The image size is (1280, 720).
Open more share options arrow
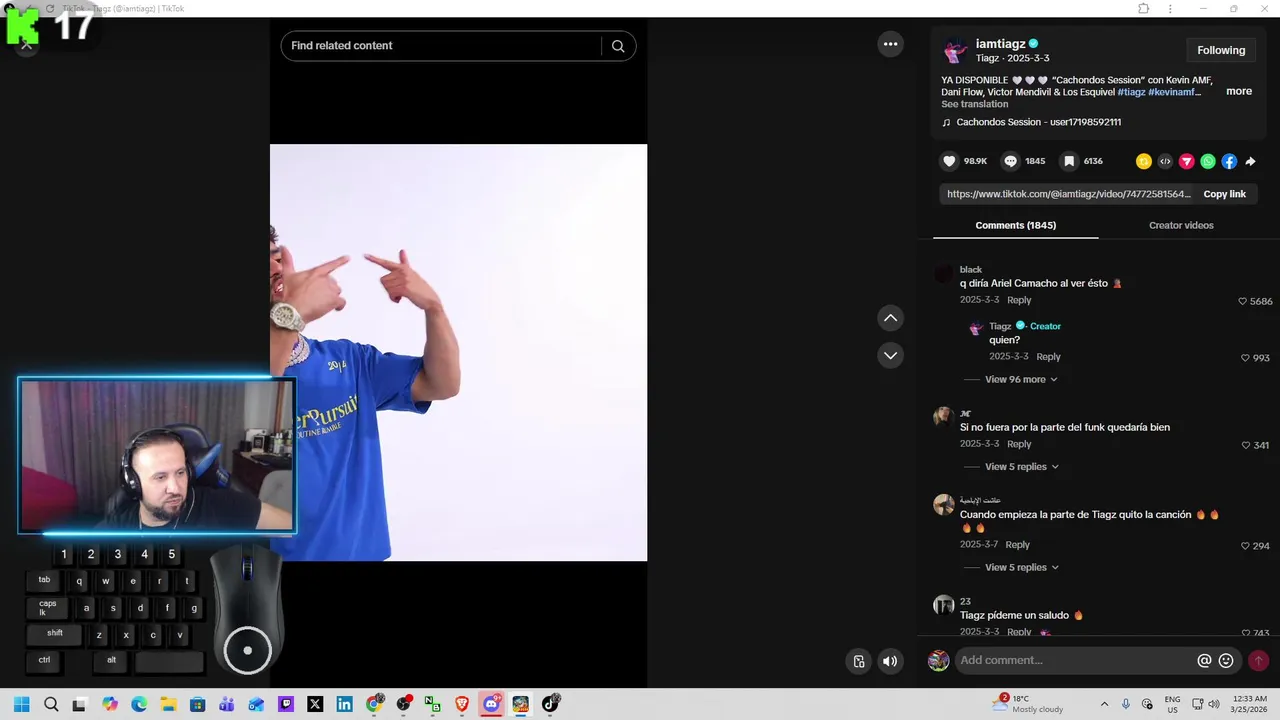(1250, 161)
